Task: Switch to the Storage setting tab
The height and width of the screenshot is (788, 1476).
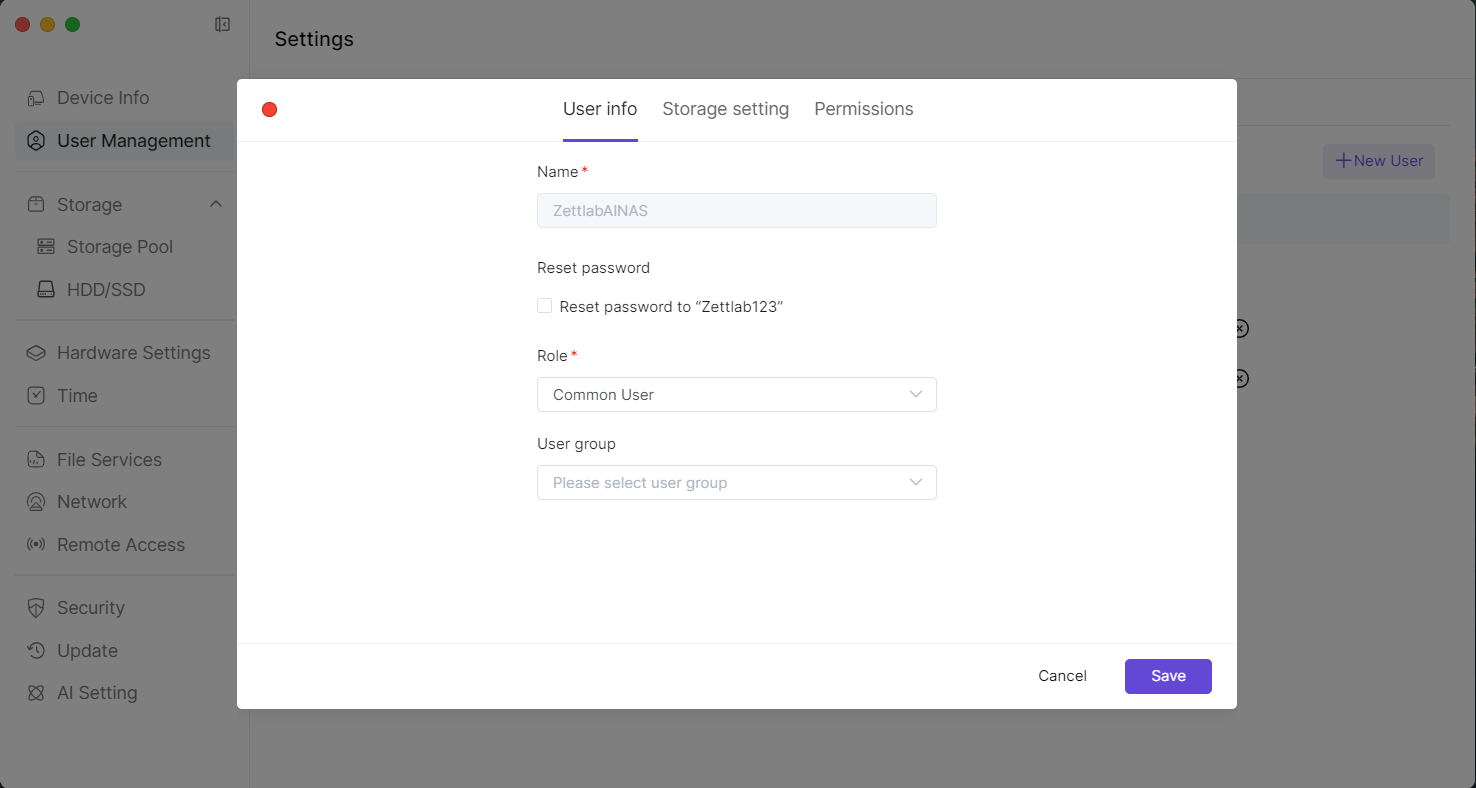Action: coord(725,109)
